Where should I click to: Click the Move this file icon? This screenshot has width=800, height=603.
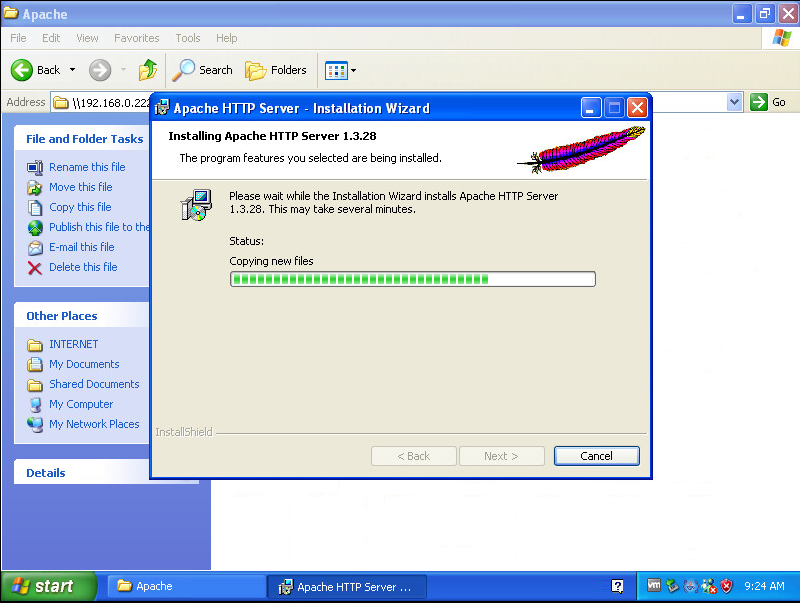pos(35,187)
